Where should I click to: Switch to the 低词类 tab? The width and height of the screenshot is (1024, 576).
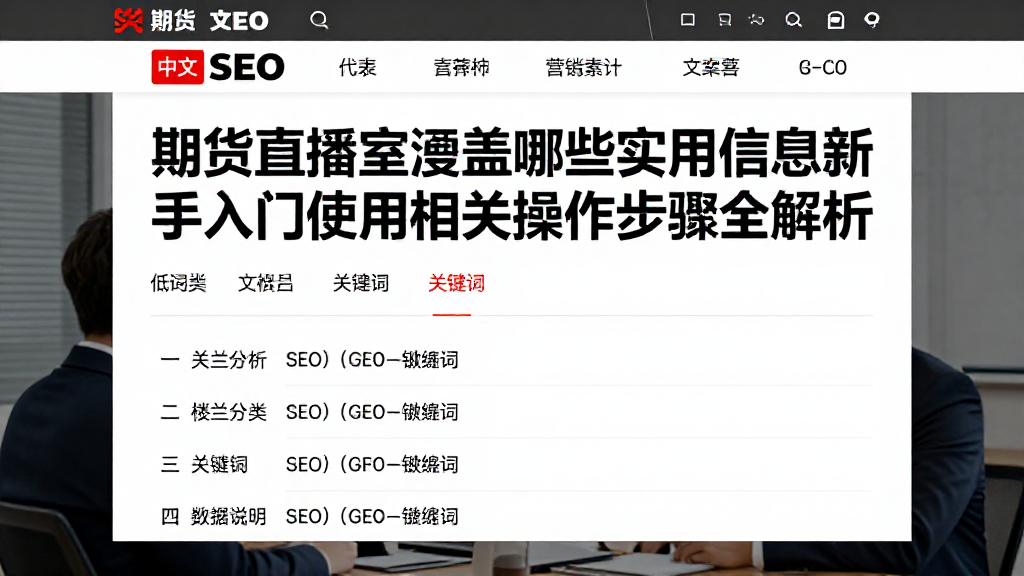[178, 283]
